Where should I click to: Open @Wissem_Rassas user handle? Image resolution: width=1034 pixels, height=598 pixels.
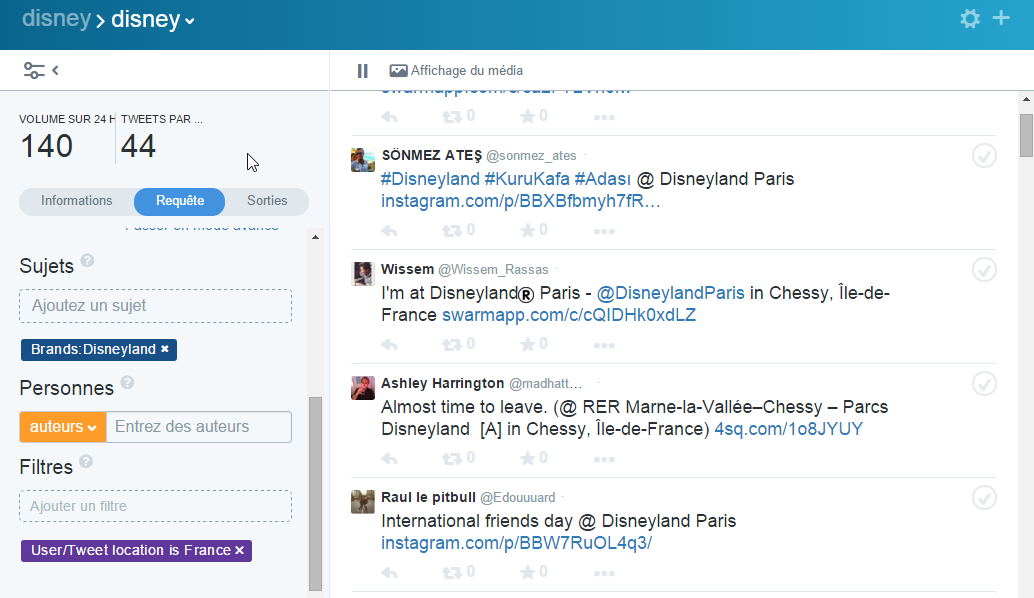point(493,270)
